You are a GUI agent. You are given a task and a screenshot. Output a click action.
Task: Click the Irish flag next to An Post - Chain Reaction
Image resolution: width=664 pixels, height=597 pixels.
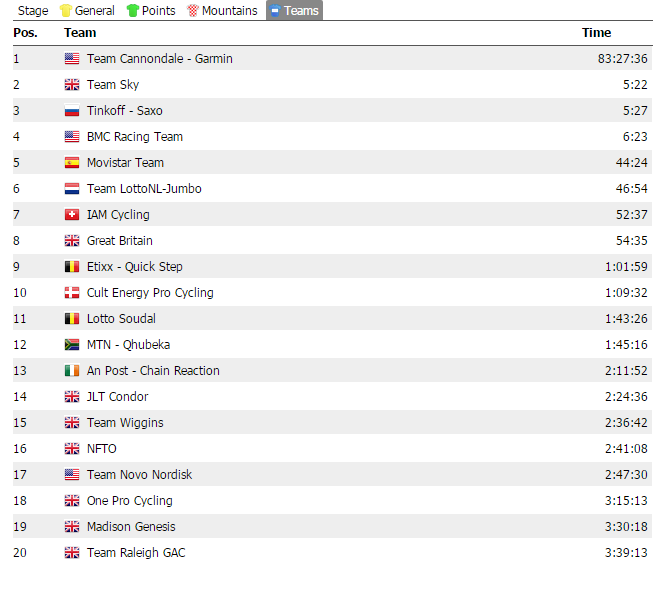72,370
